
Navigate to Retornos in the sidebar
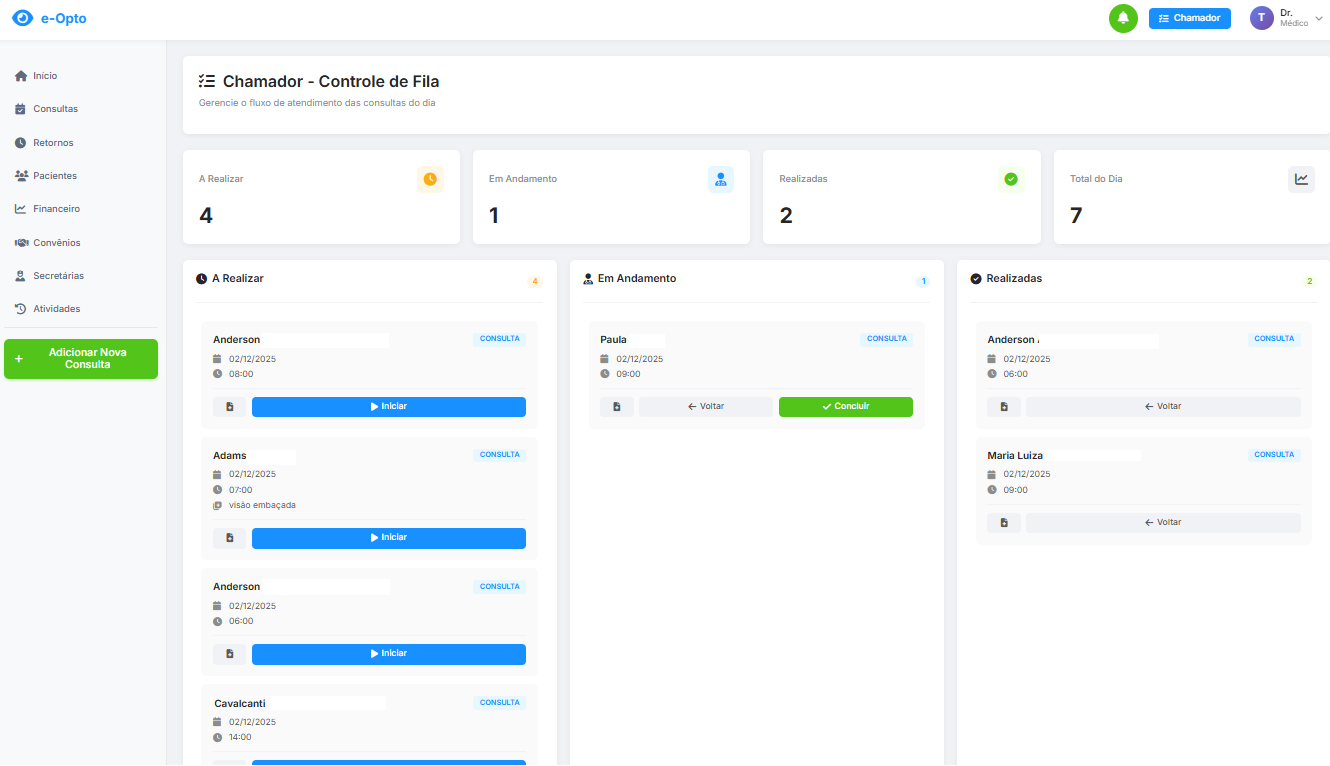coord(53,143)
